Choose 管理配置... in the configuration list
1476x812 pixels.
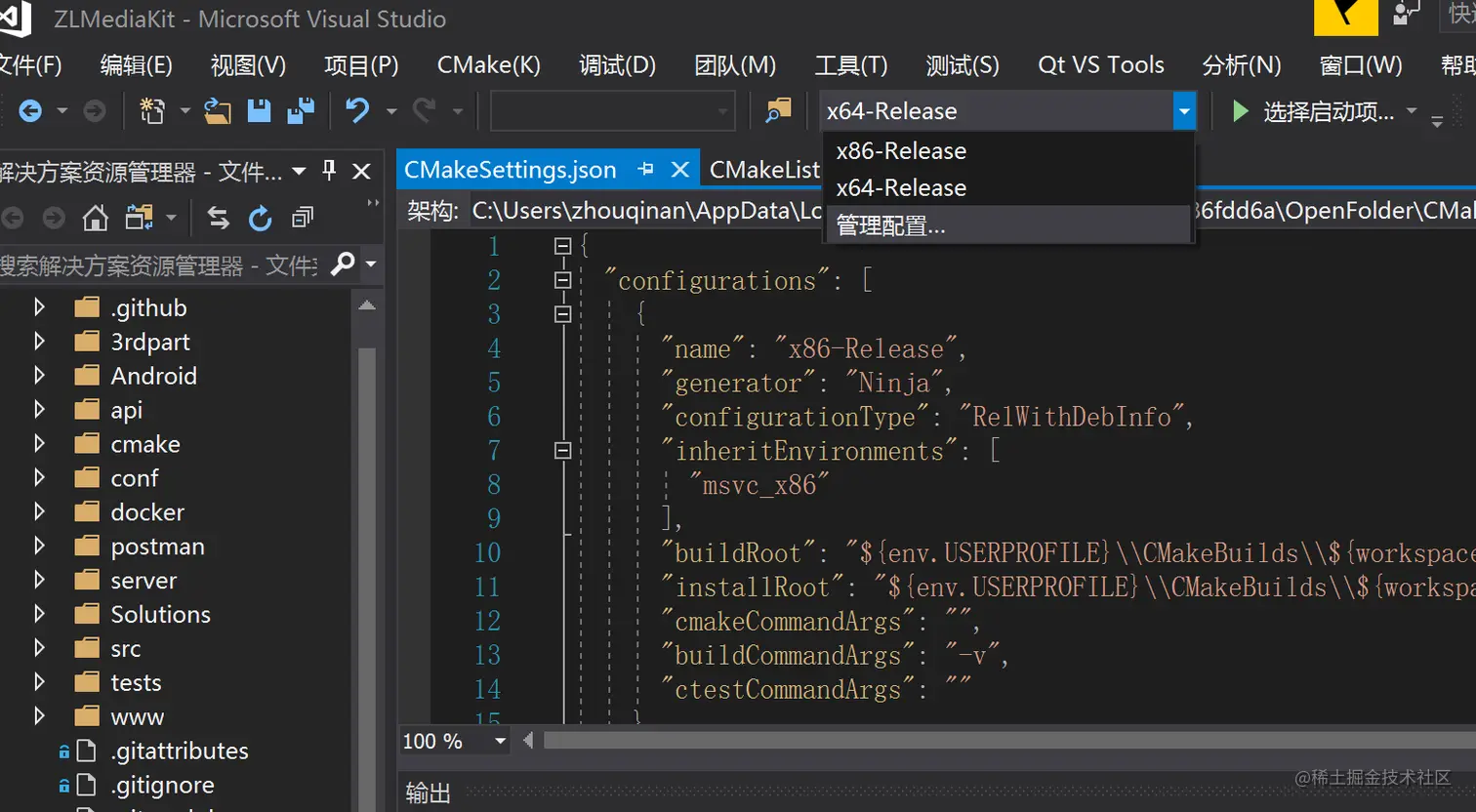coord(1008,225)
